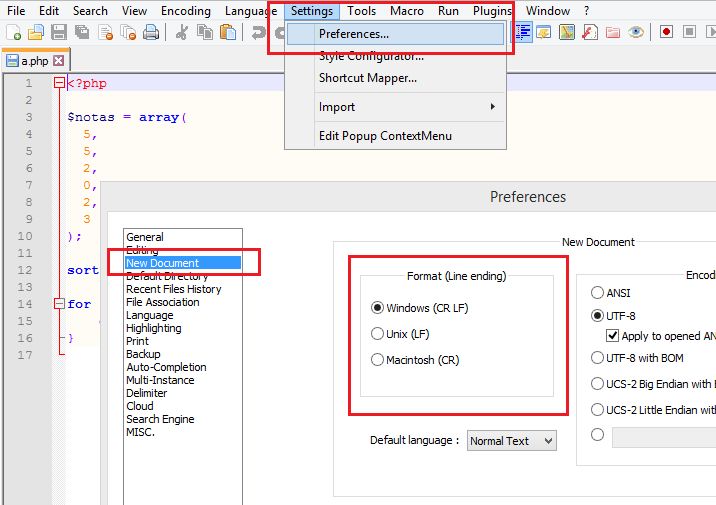Viewport: 716px width, 505px height.
Task: Choose Edit Popup ContextMenu entry
Action: click(385, 136)
